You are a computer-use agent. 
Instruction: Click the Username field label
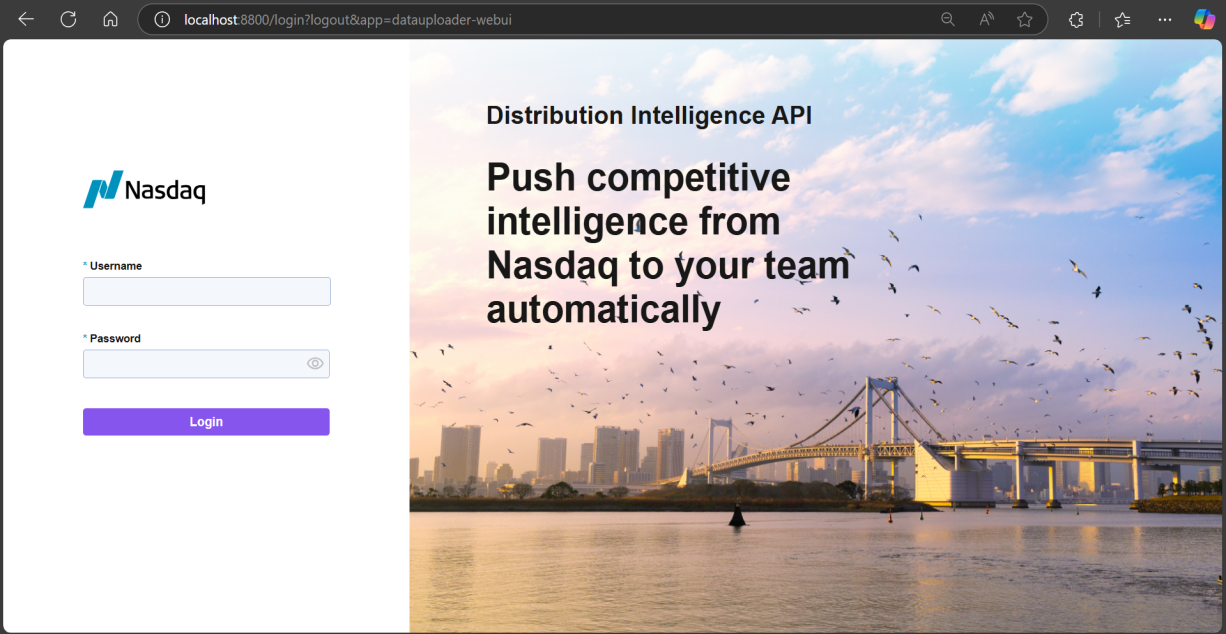tap(116, 266)
